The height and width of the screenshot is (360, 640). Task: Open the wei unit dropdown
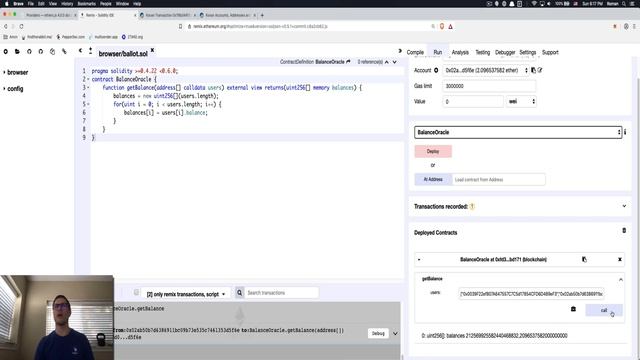point(521,101)
